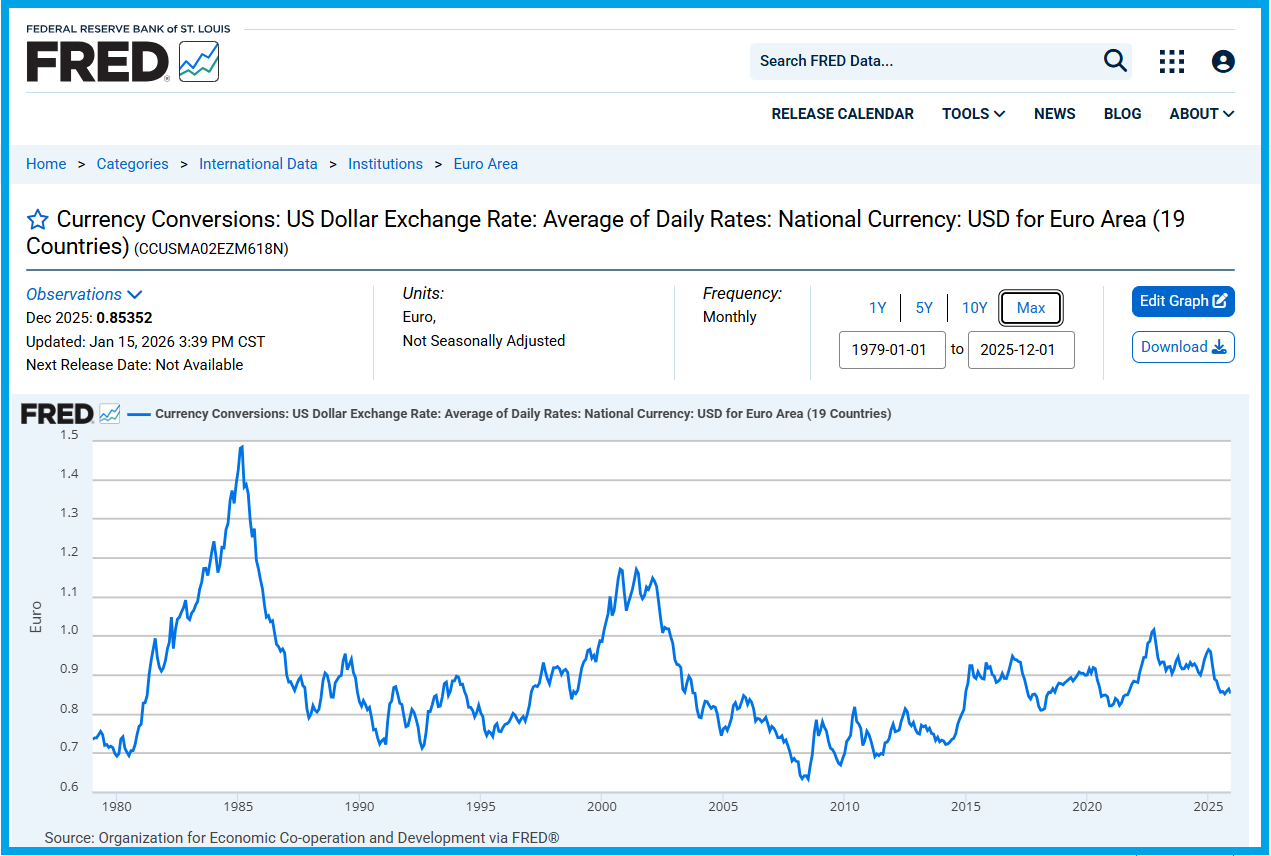Image resolution: width=1271 pixels, height=856 pixels.
Task: Select the 10Y date range
Action: pos(974,308)
